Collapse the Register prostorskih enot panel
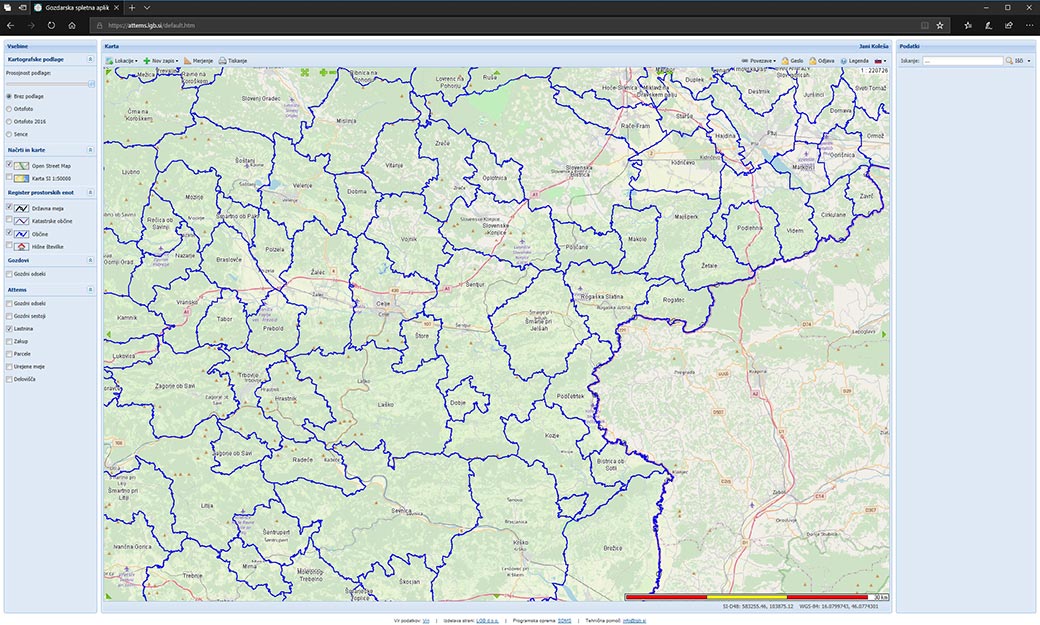This screenshot has height=625, width=1040. pos(91,191)
